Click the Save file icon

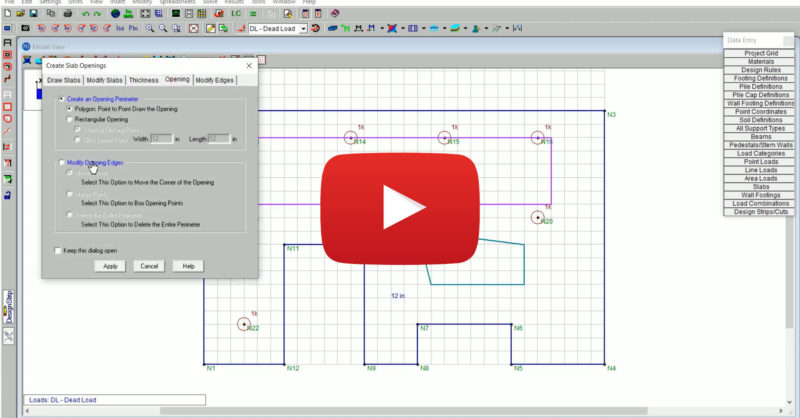[x=33, y=14]
